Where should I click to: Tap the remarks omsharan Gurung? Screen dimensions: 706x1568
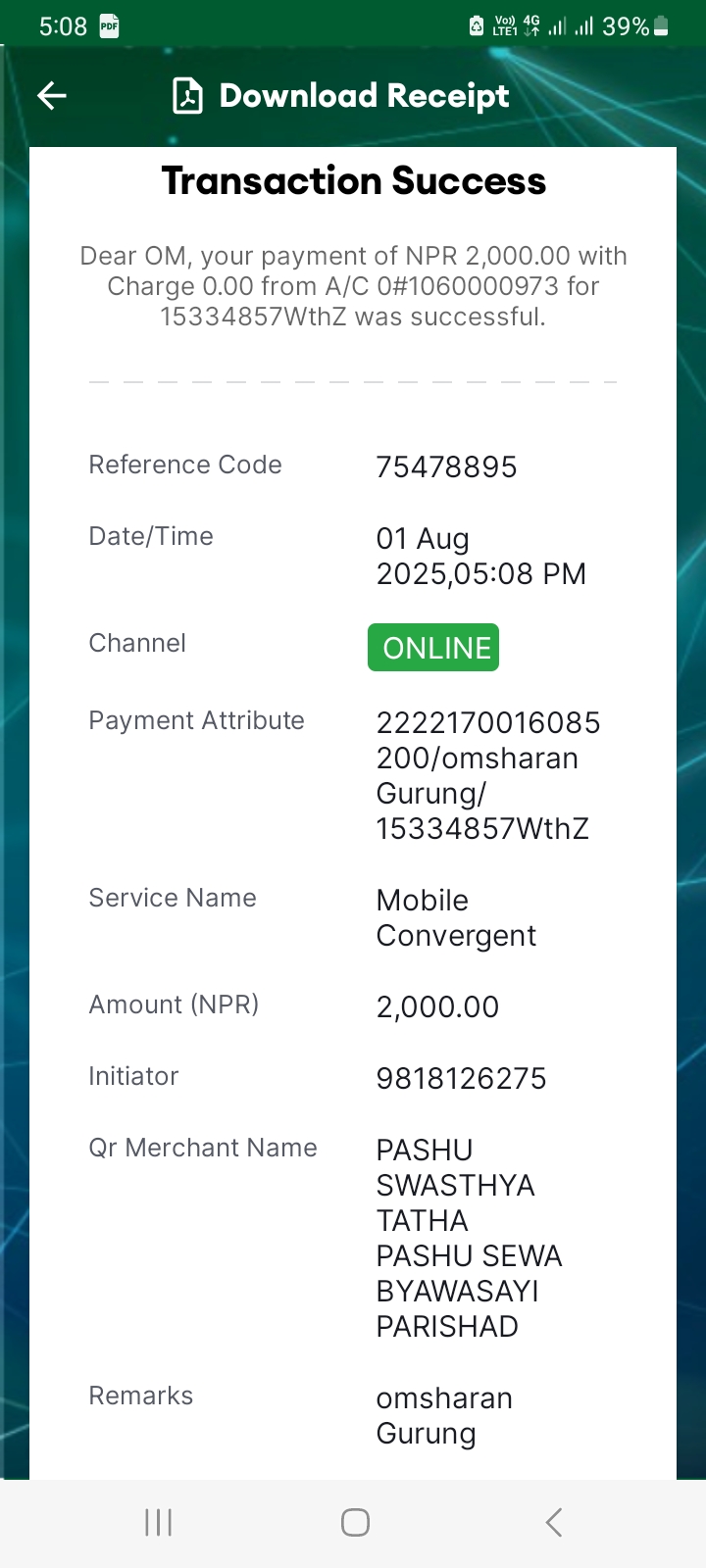pos(444,1416)
